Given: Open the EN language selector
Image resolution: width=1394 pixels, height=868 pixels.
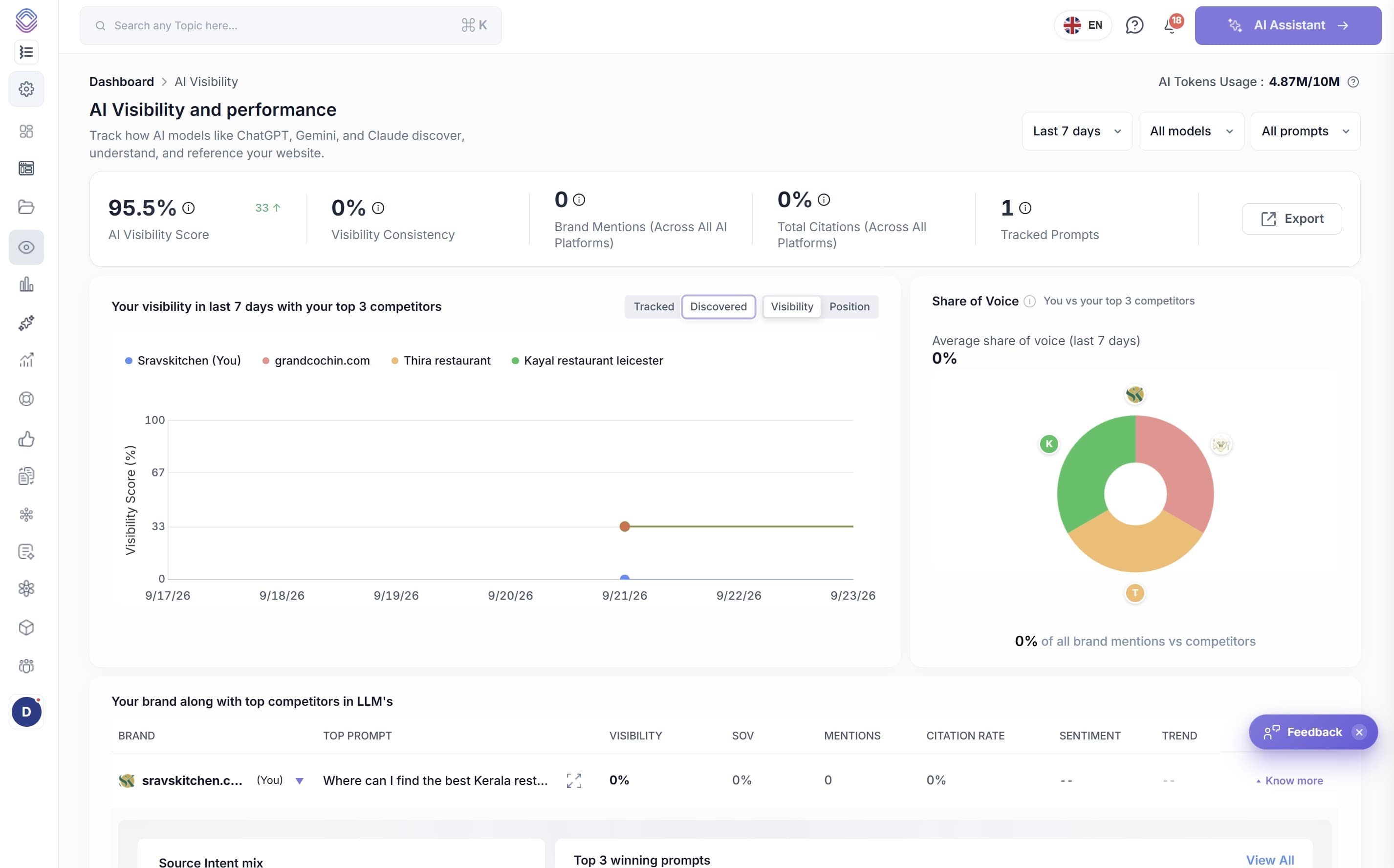Looking at the screenshot, I should (x=1083, y=25).
